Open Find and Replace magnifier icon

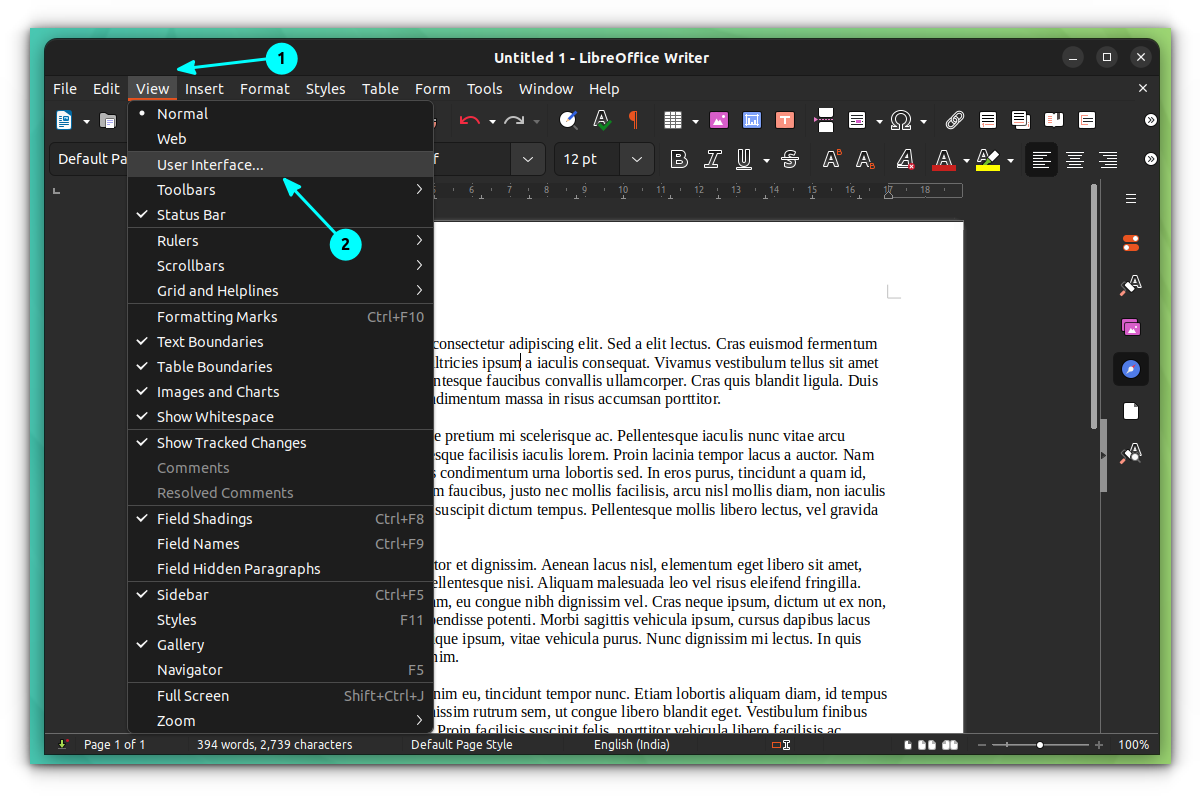click(x=568, y=121)
